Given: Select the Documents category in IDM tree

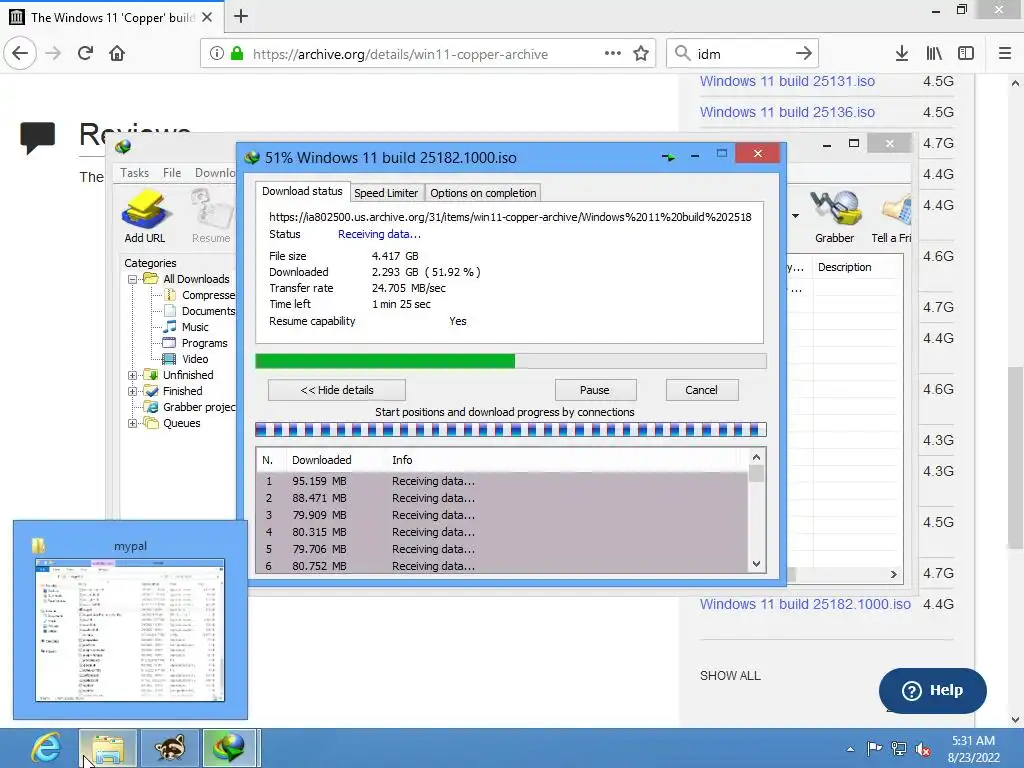Looking at the screenshot, I should tap(208, 312).
